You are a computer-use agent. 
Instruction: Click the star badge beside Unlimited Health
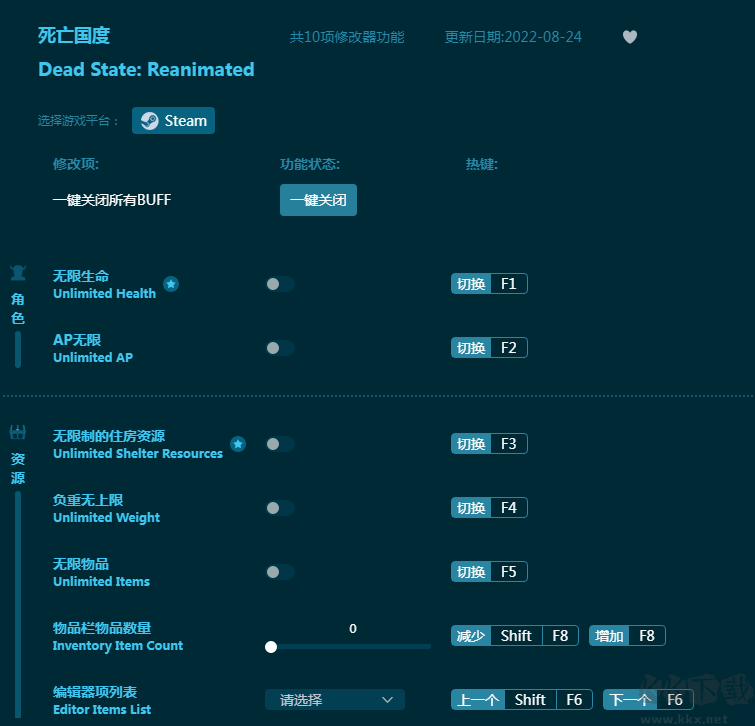pyautogui.click(x=171, y=284)
